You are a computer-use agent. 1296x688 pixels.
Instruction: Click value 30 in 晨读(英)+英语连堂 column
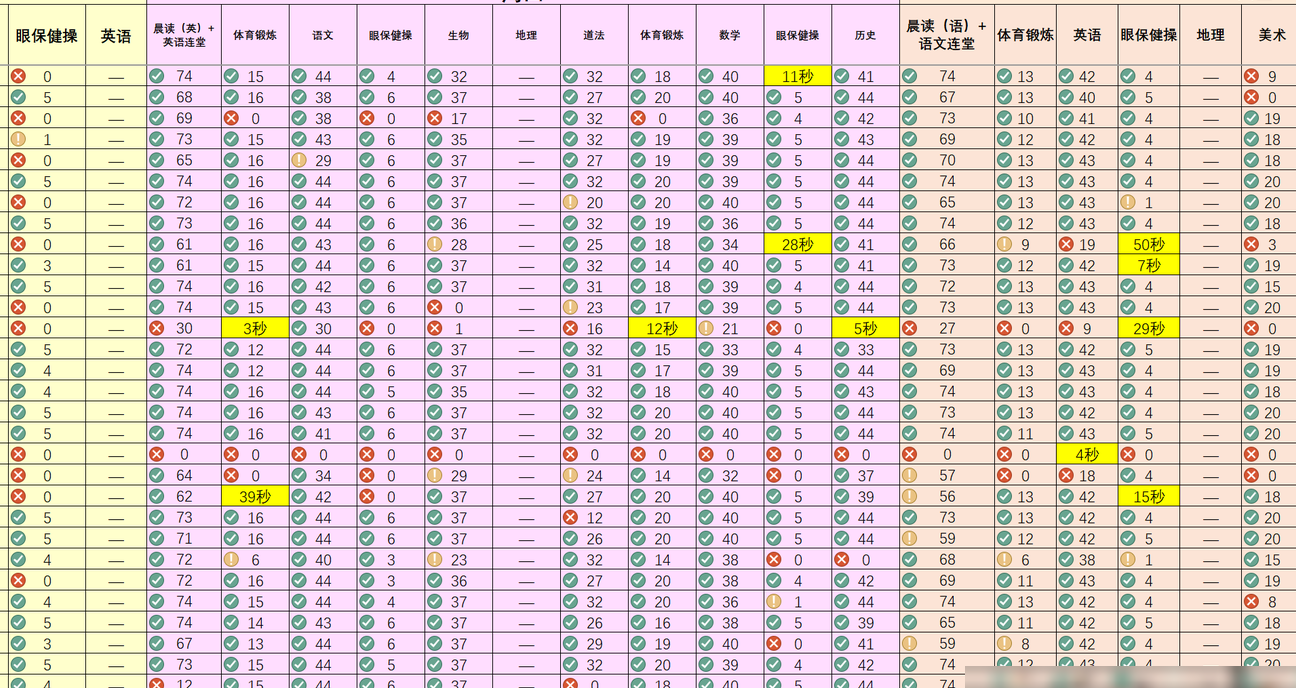pos(184,328)
